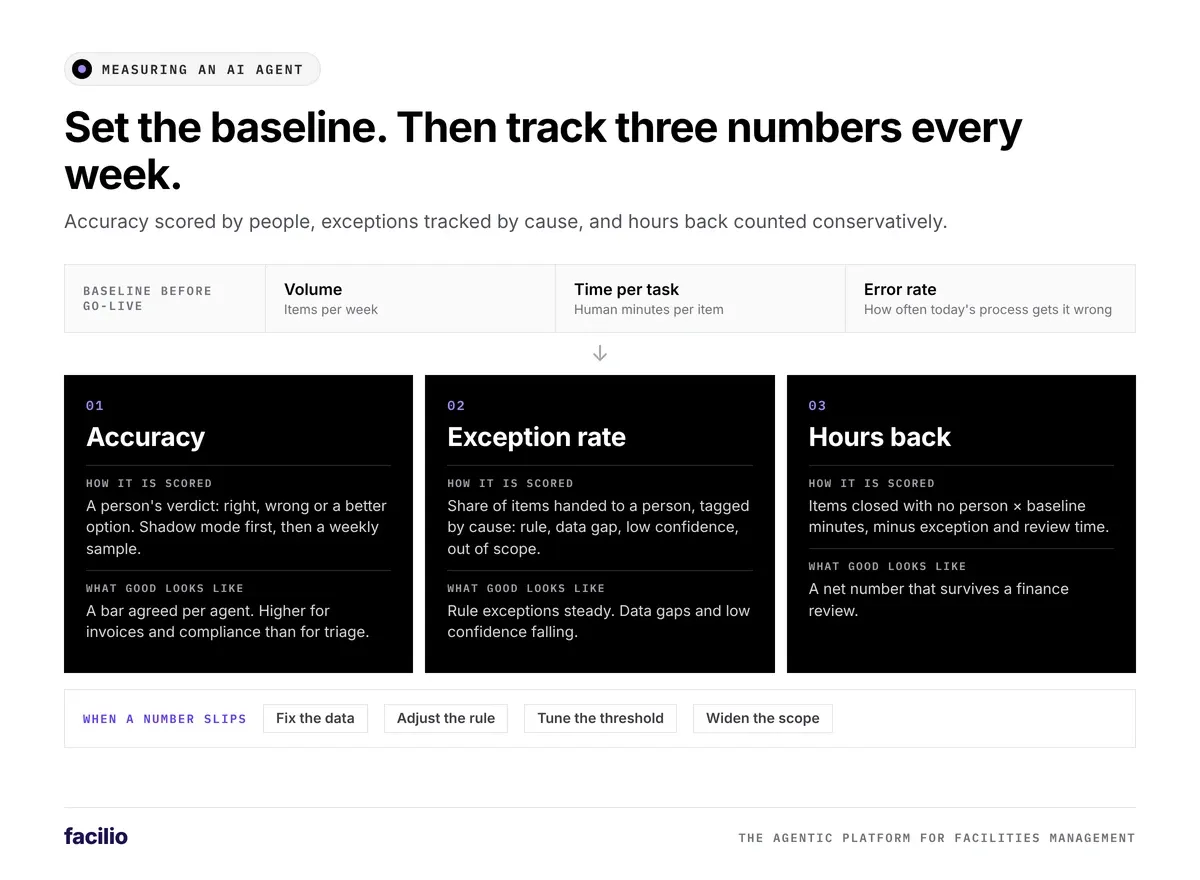This screenshot has height=880, width=1200.
Task: Click text Items per week
Action: coord(331,310)
